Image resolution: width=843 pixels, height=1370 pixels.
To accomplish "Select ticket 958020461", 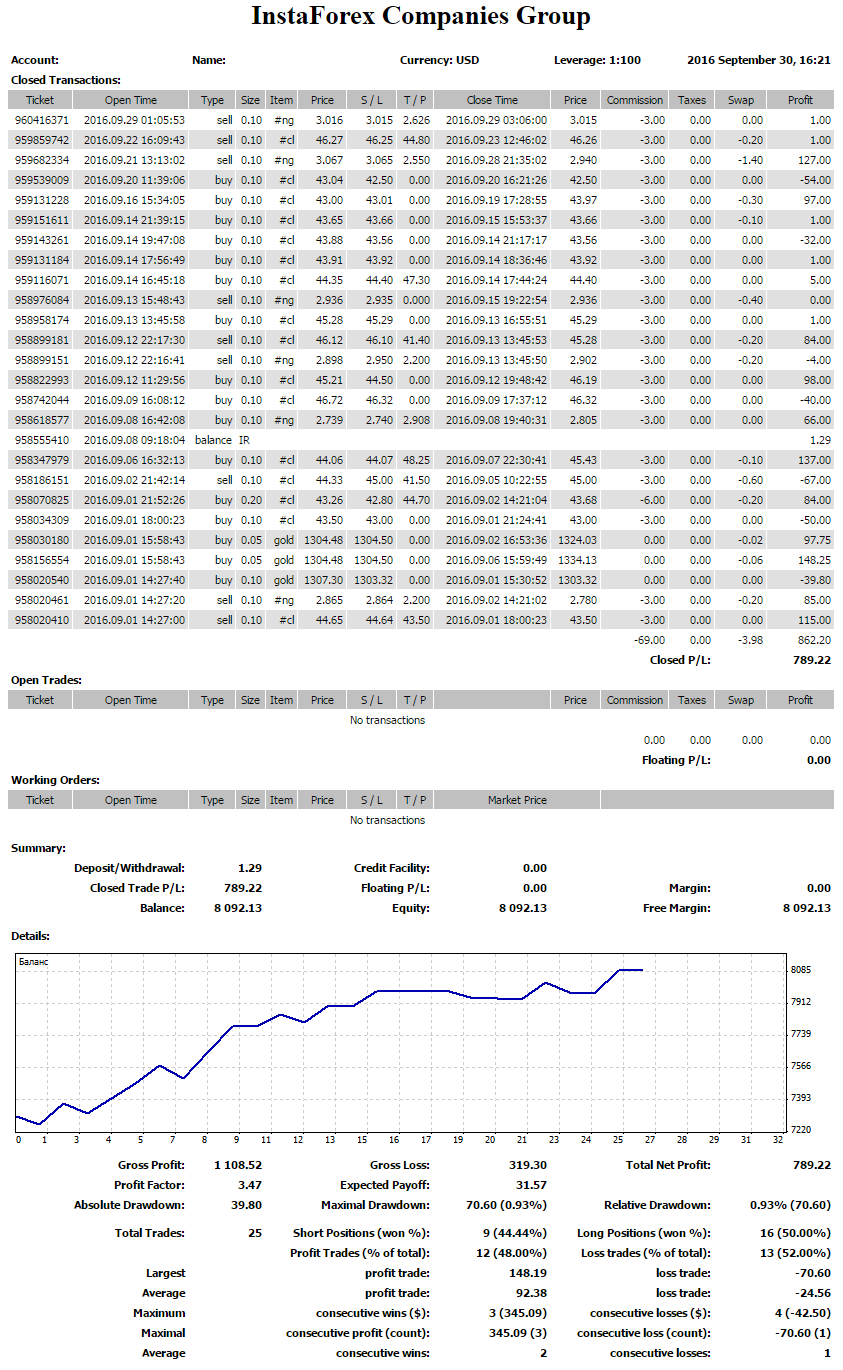I will pos(41,600).
